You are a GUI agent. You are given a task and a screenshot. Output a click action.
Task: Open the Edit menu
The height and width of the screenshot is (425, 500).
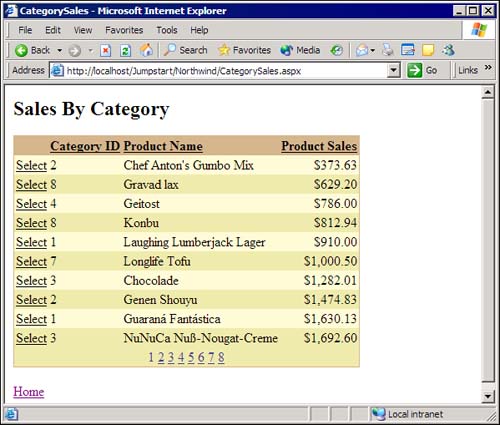(53, 30)
